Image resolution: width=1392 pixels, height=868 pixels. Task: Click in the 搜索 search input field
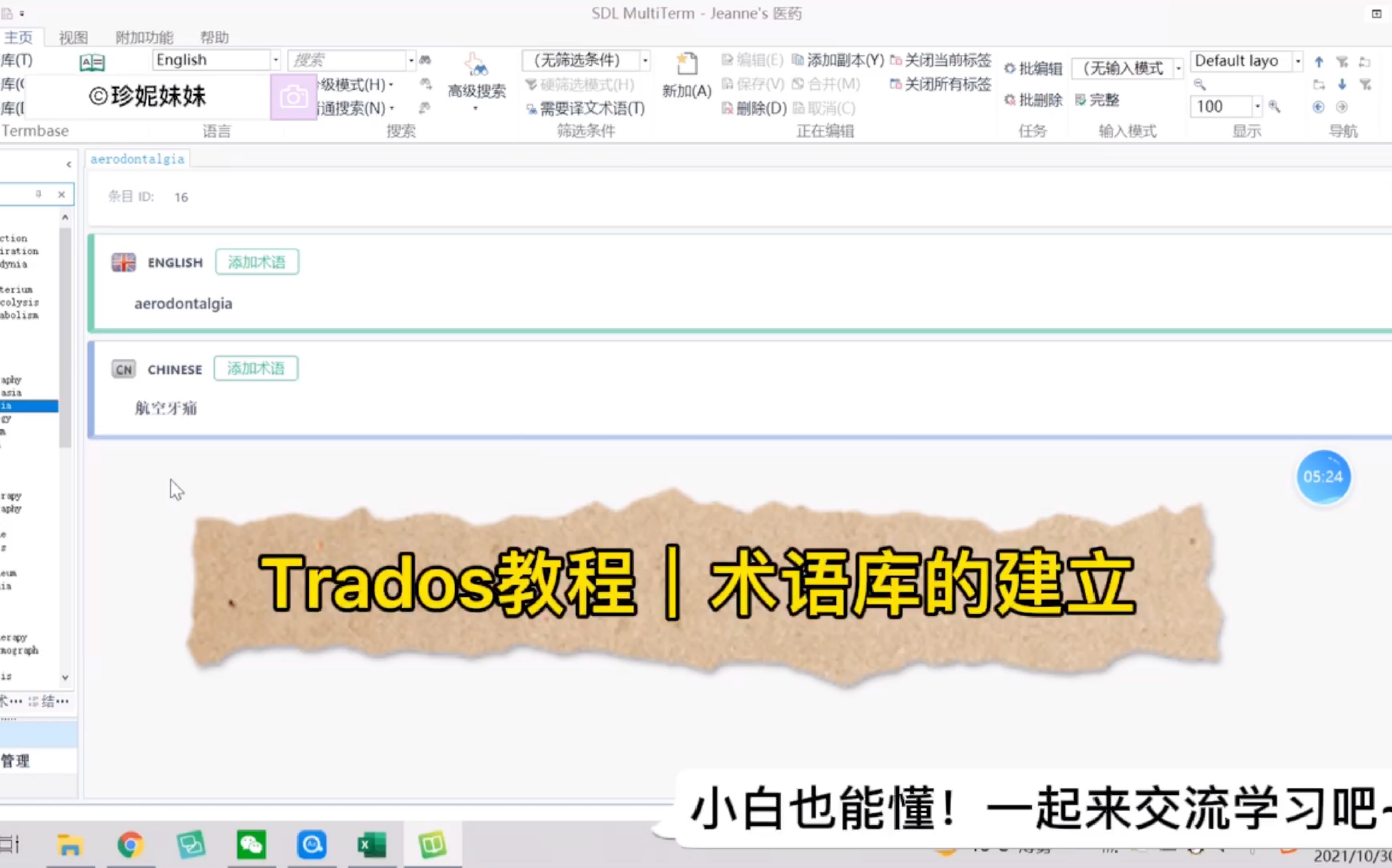[347, 60]
